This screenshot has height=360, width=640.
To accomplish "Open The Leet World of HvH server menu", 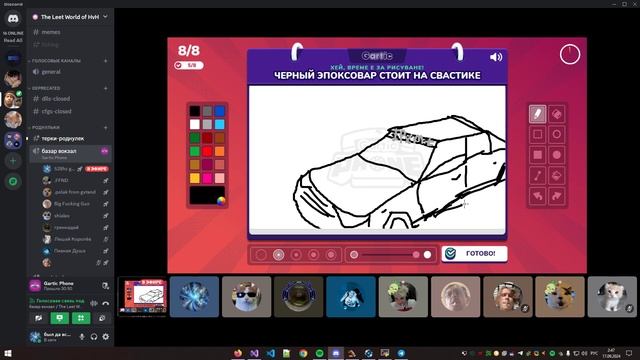I will pos(70,17).
